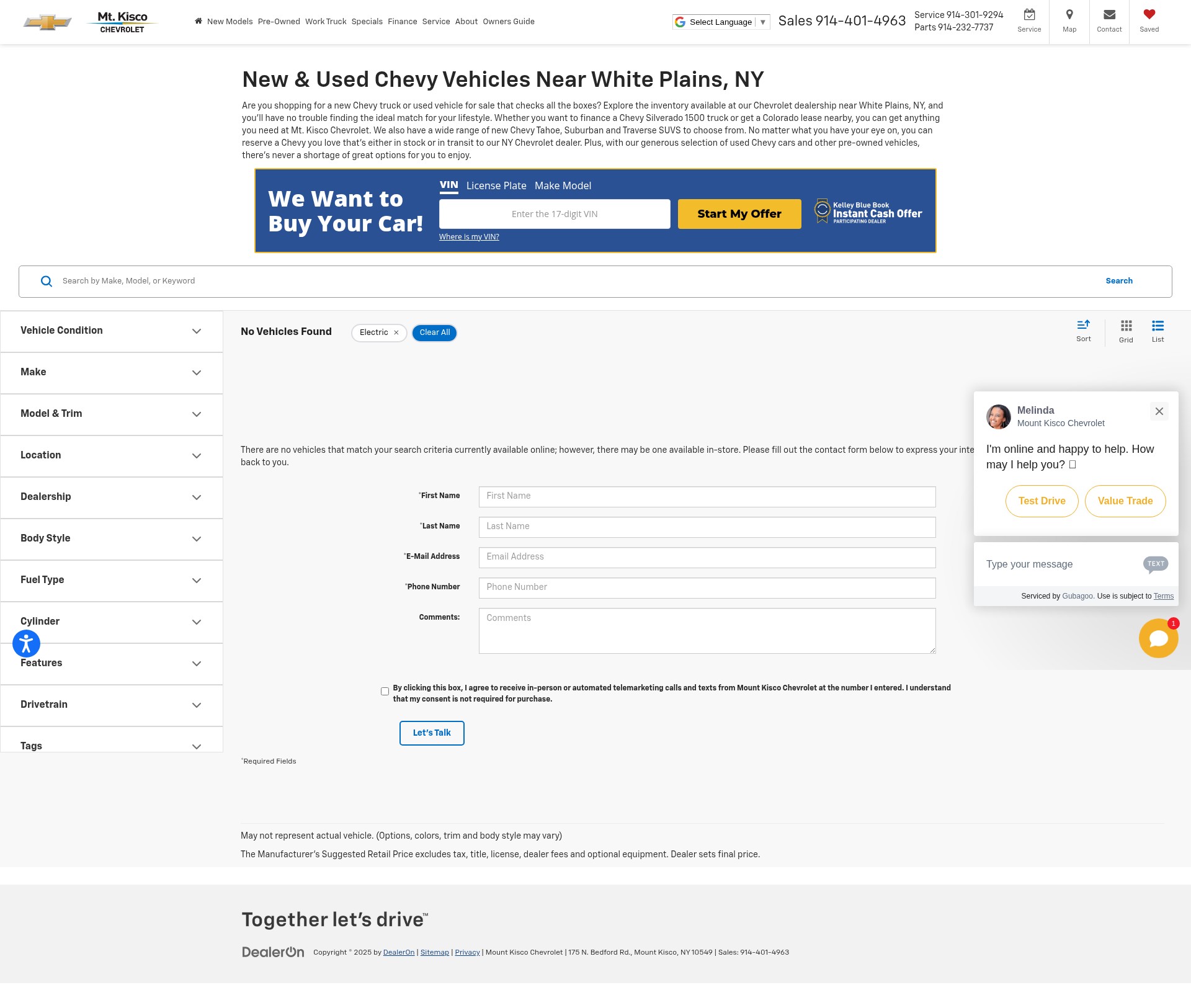Click Start My Offer button
Image resolution: width=1191 pixels, height=1008 pixels.
pos(739,214)
